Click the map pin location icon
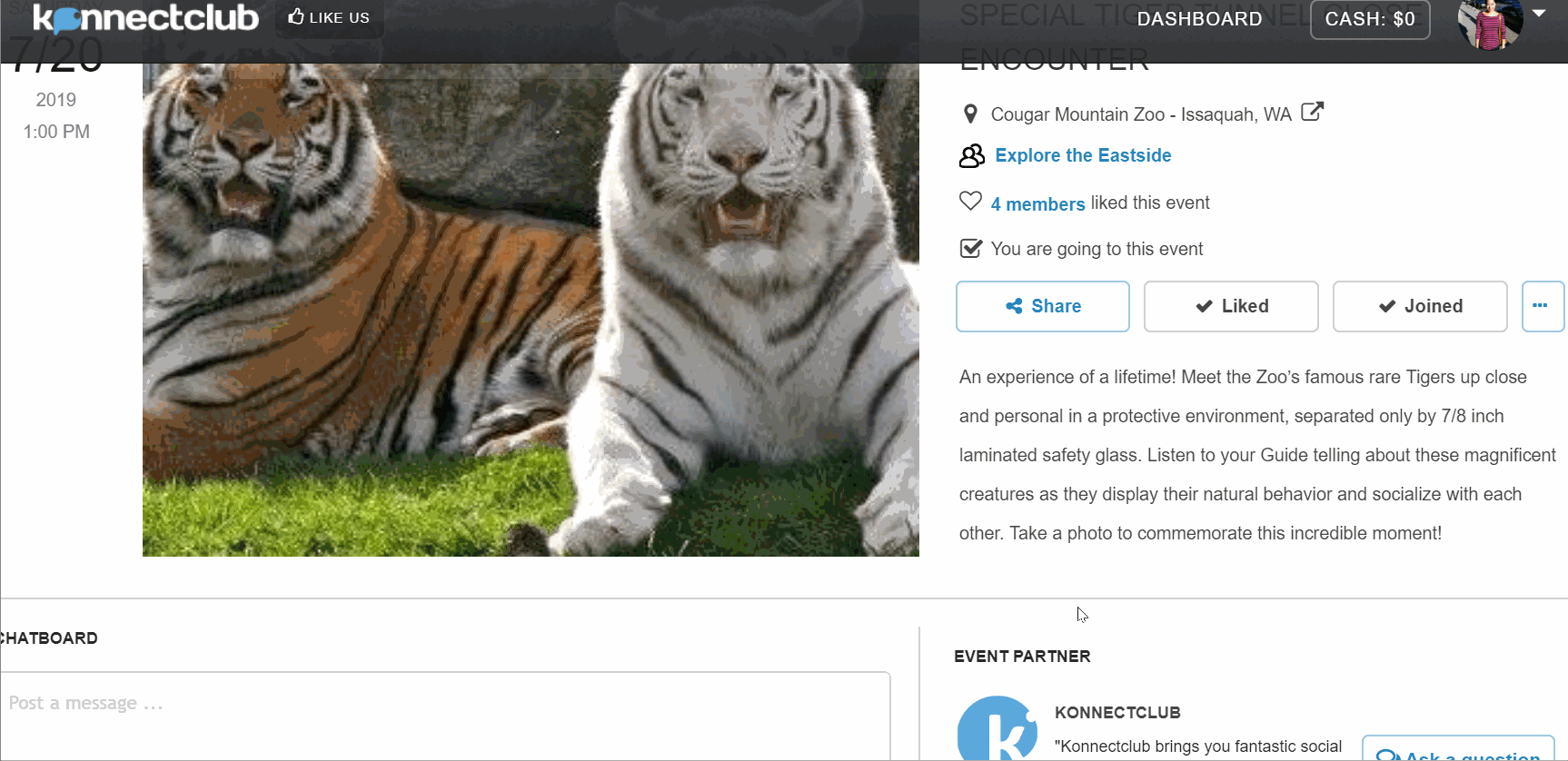This screenshot has width=1568, height=761. point(970,114)
